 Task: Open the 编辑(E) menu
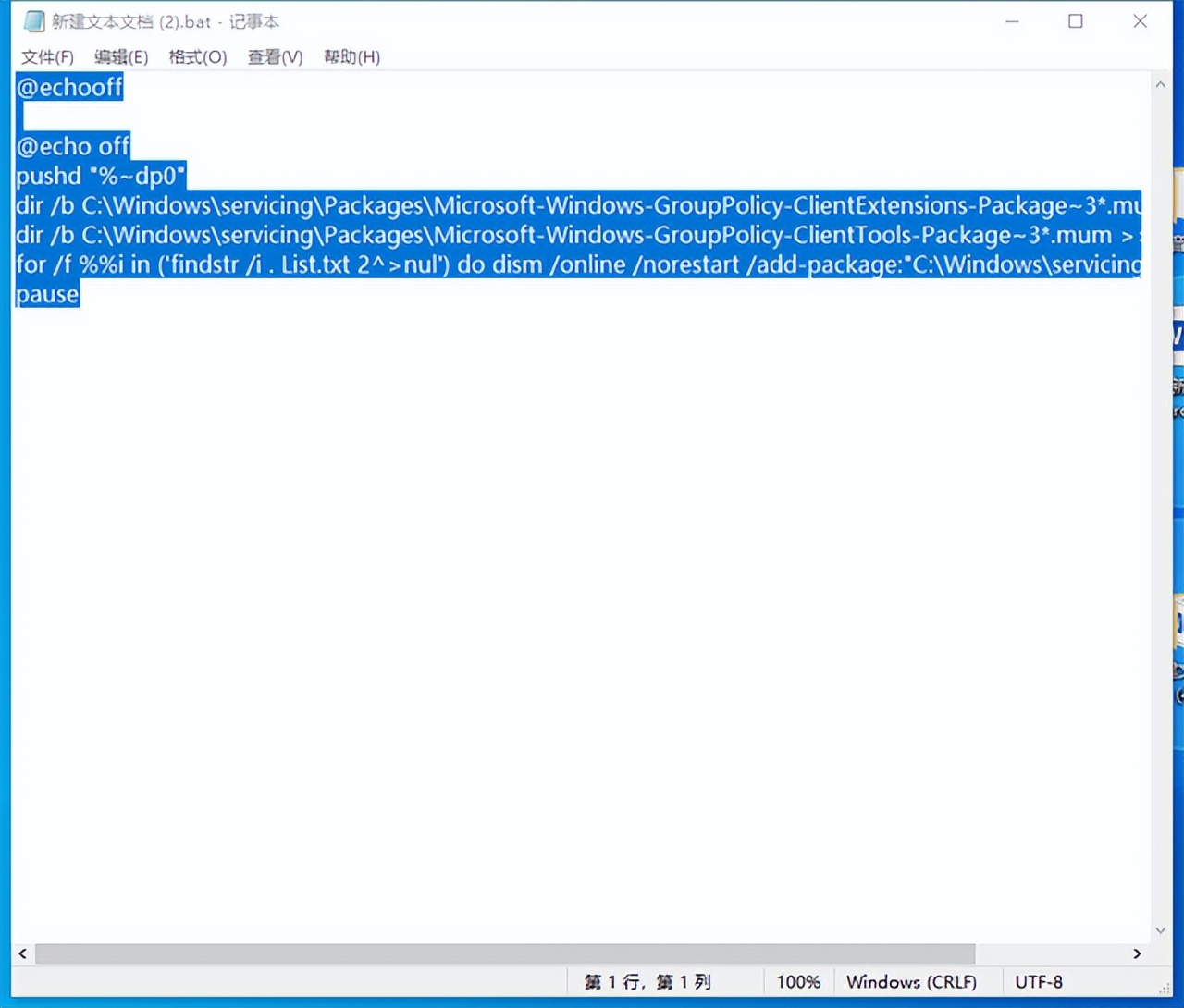[x=121, y=56]
